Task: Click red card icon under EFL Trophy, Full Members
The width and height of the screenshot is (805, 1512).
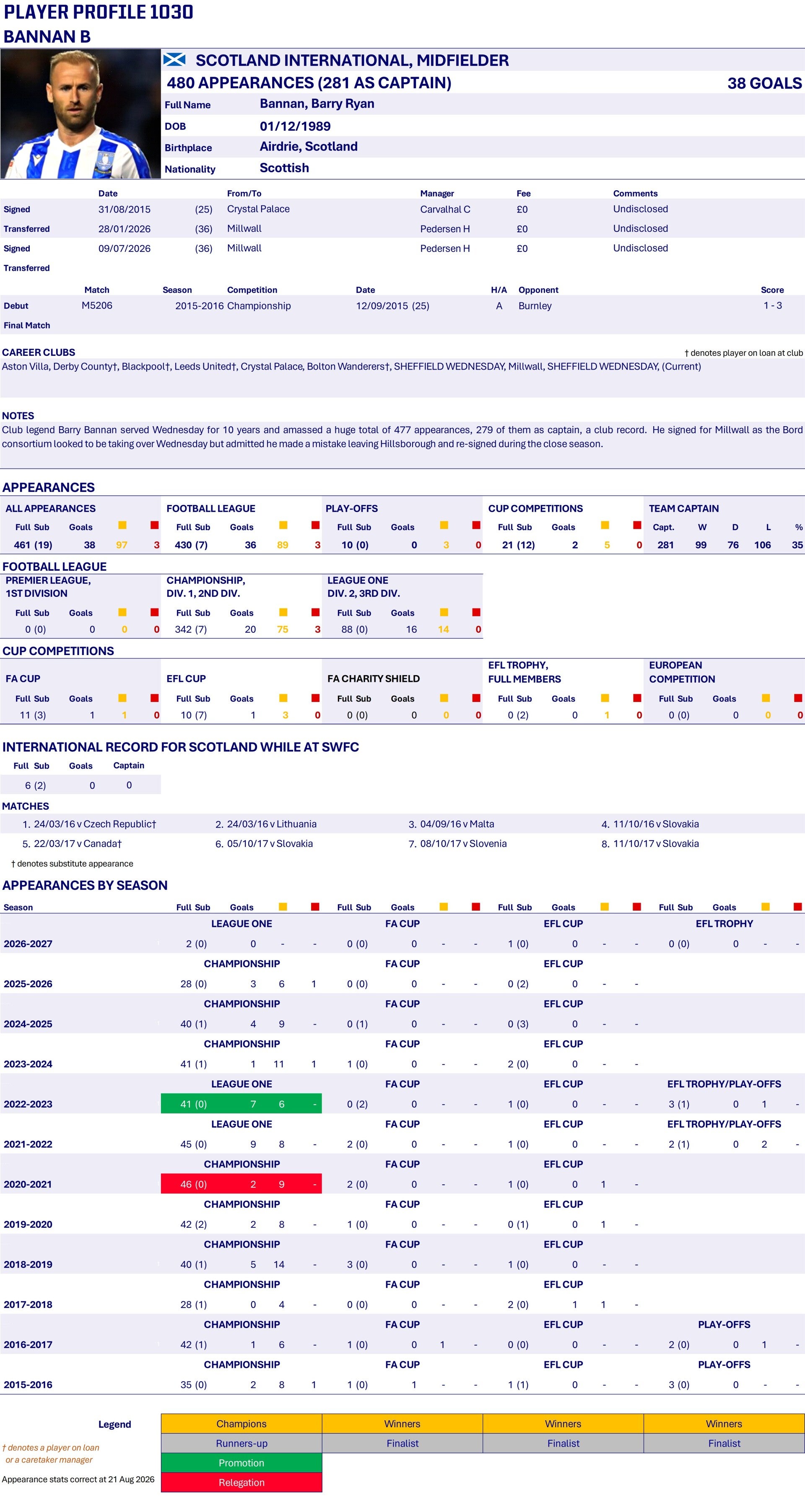Action: (637, 698)
